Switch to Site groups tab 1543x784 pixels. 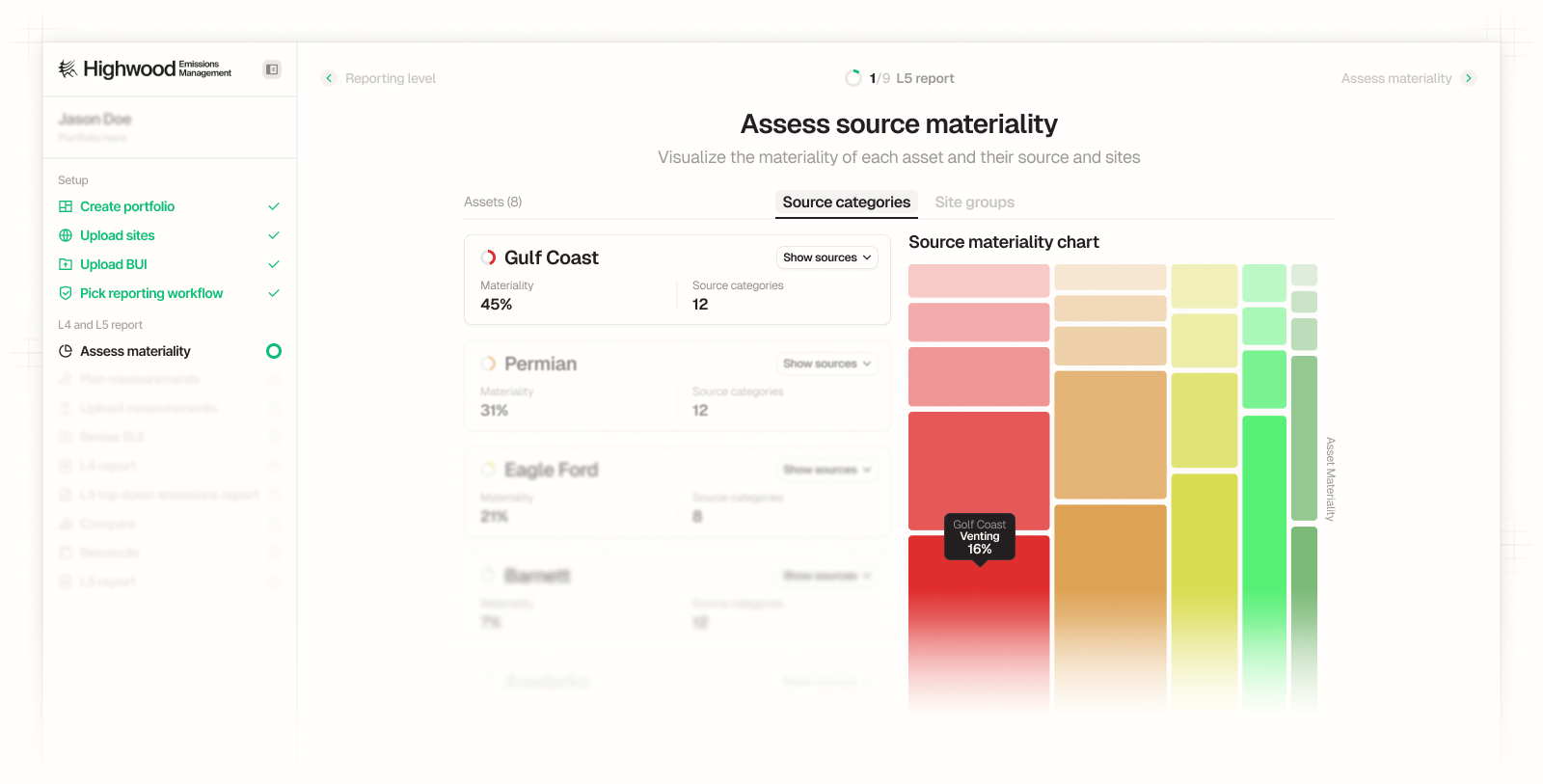(x=975, y=203)
